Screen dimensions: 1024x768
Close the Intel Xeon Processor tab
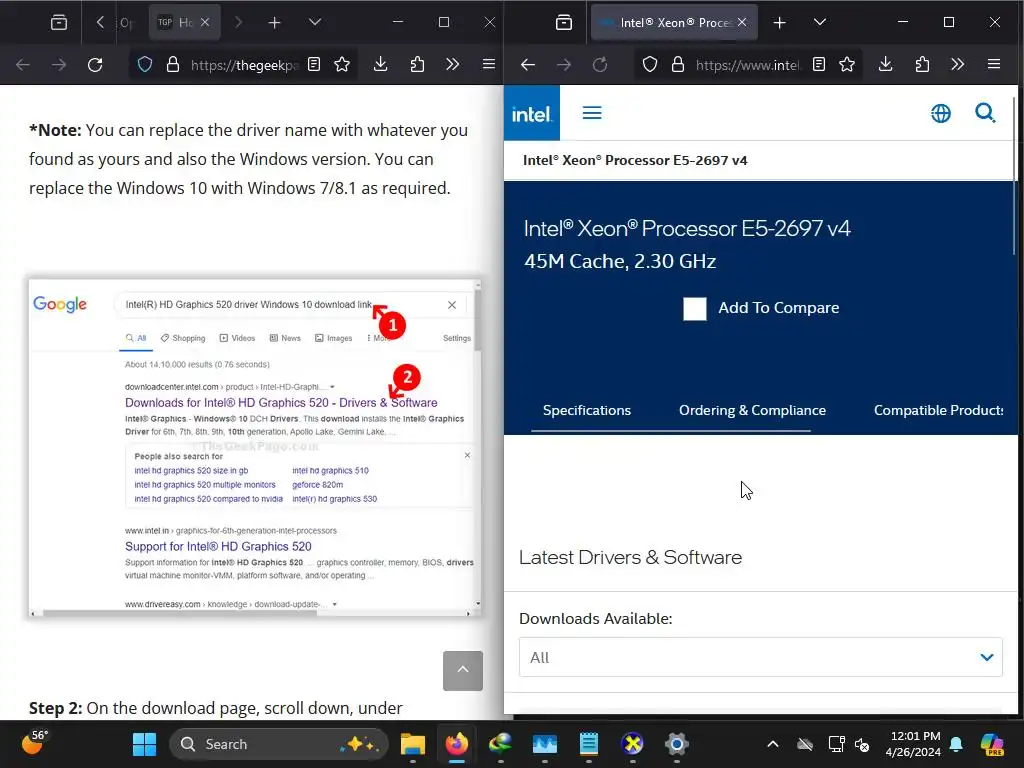743,22
